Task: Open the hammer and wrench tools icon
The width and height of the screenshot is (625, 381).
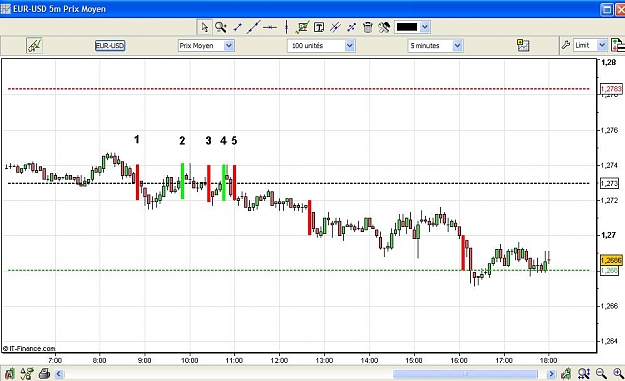Action: (x=384, y=27)
